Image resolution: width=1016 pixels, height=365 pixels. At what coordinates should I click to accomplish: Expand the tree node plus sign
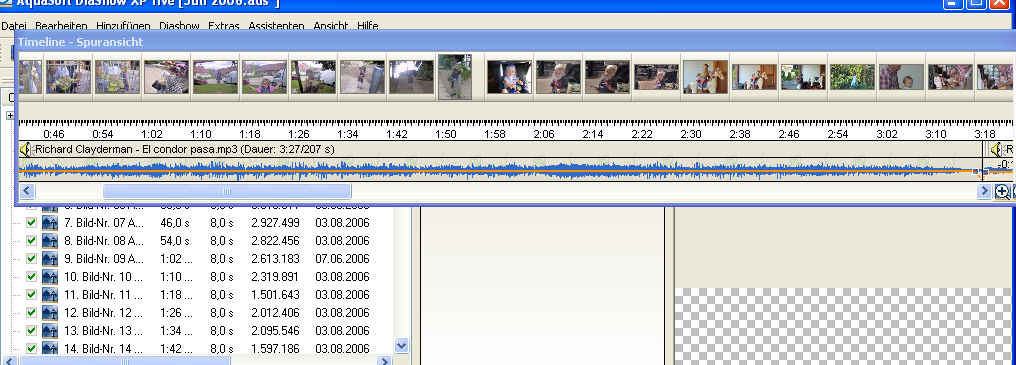click(x=10, y=116)
